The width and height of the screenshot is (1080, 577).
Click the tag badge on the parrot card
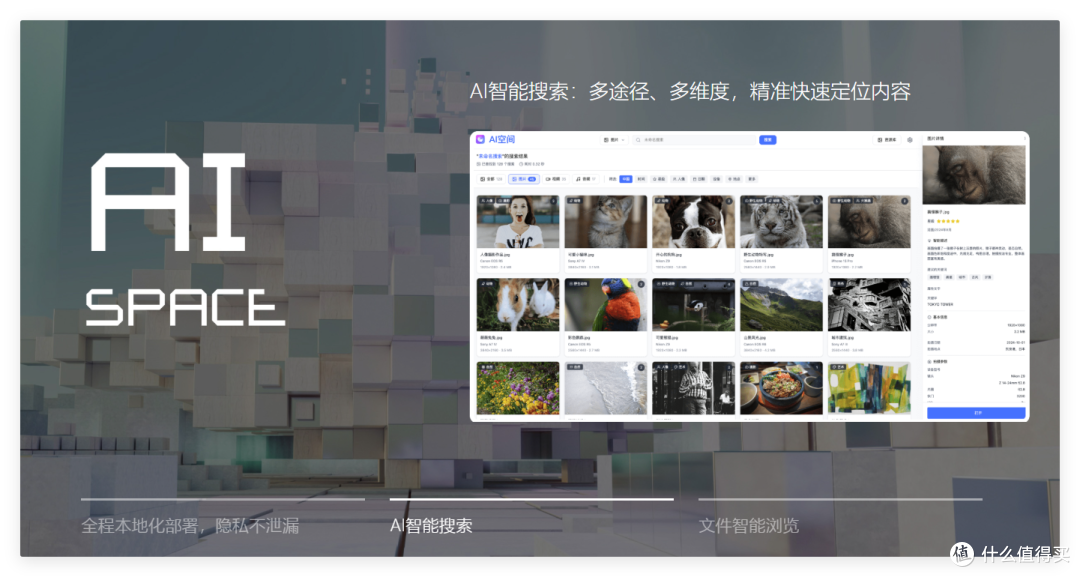click(578, 284)
